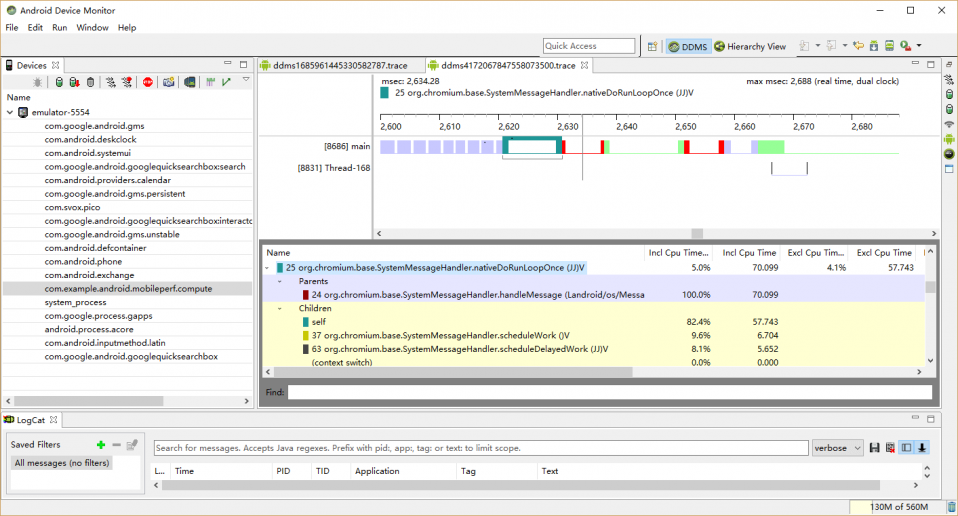This screenshot has width=958, height=516.
Task: Select com.example.android.mobileperf.compute process
Action: tap(128, 289)
